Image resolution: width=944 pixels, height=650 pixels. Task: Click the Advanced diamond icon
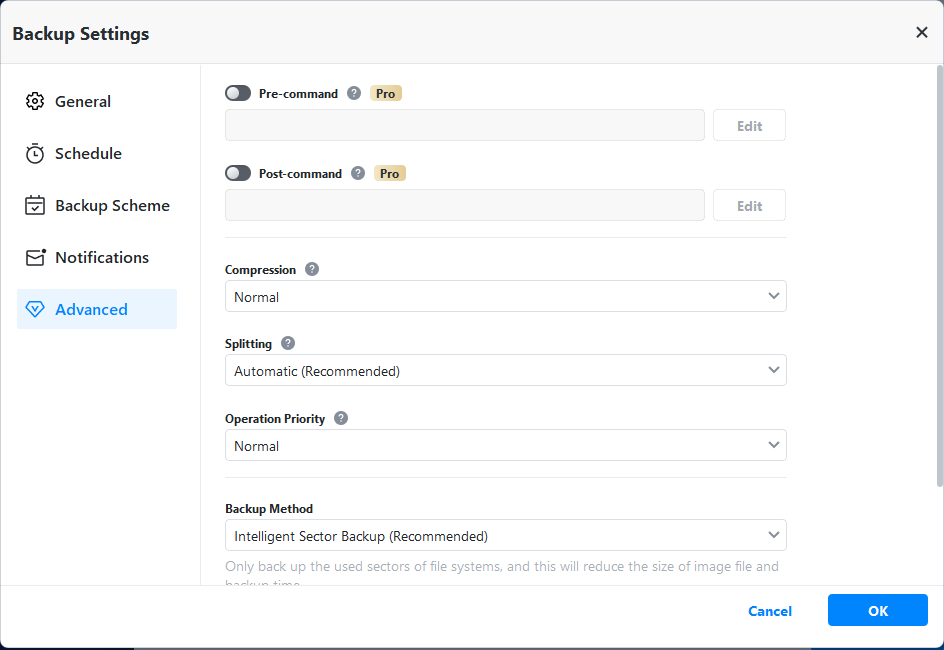click(x=35, y=309)
